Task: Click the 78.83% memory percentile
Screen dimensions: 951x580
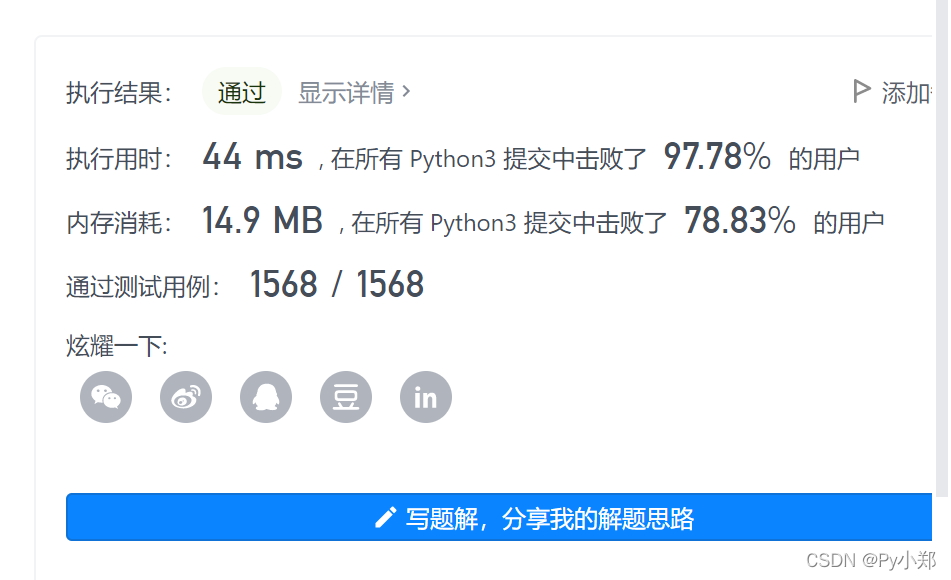Action: (x=738, y=220)
